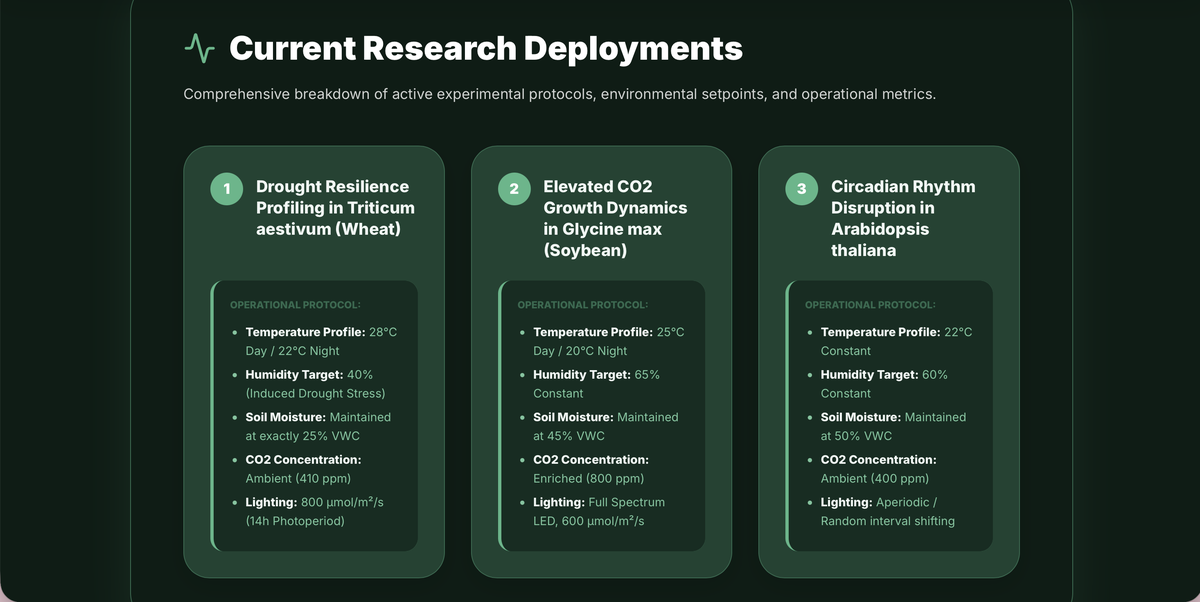Click the number 2 badge on the Soybean card

pyautogui.click(x=514, y=188)
